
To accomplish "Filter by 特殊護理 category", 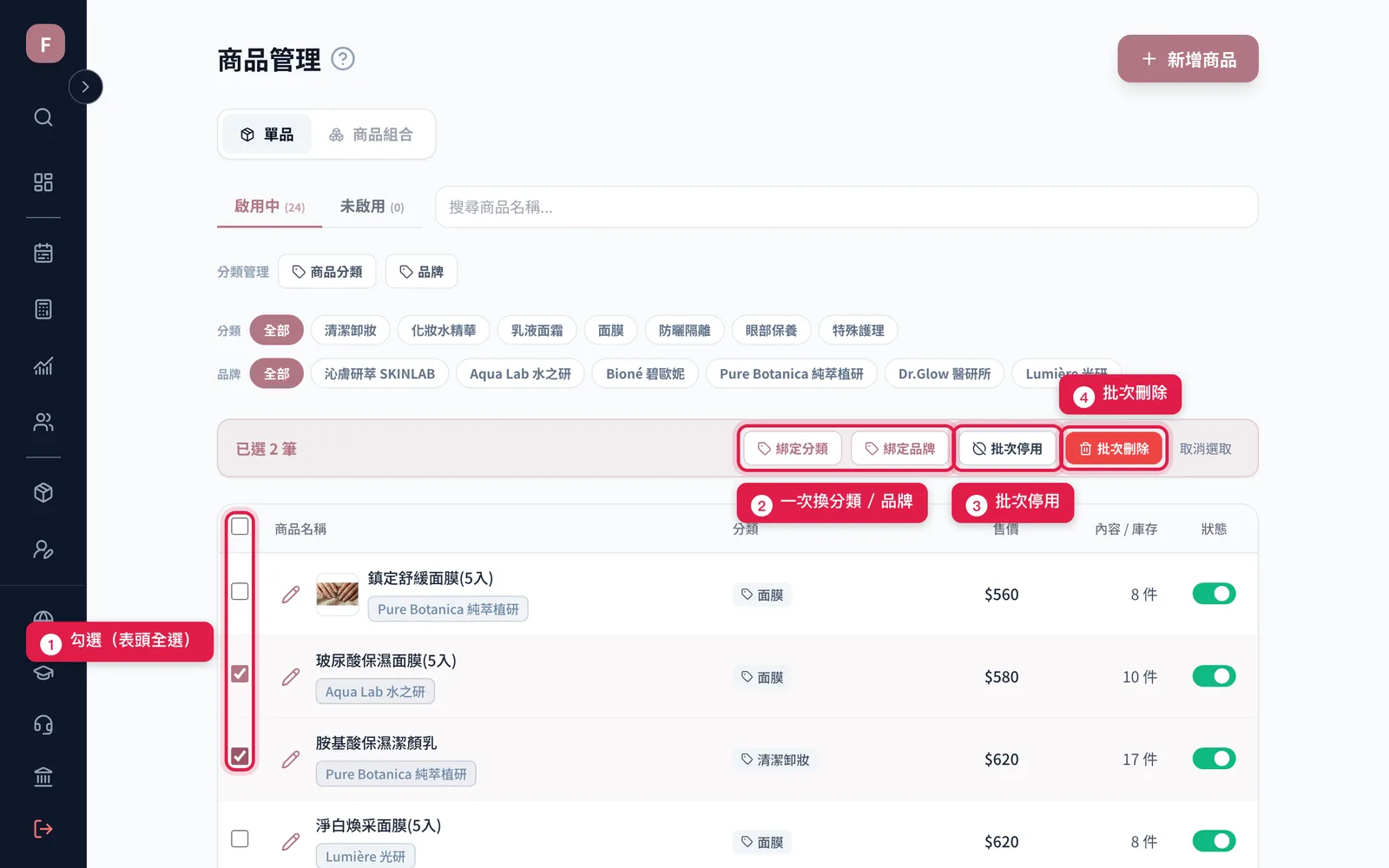I will point(859,331).
